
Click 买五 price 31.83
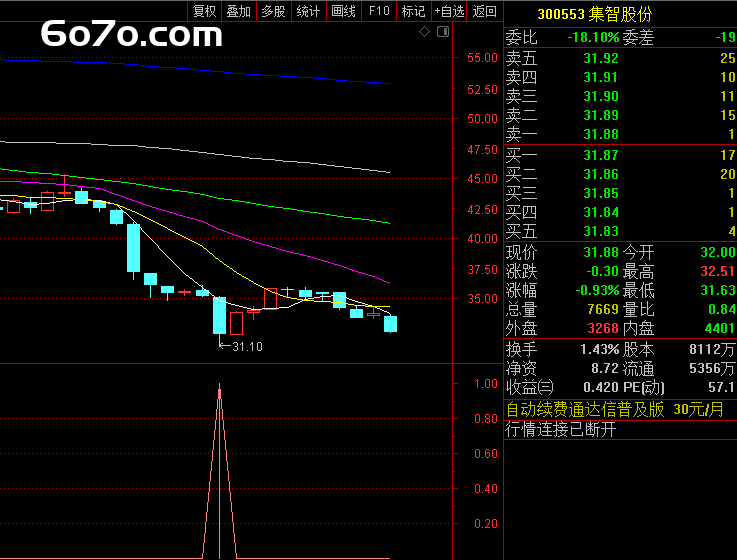tap(601, 231)
